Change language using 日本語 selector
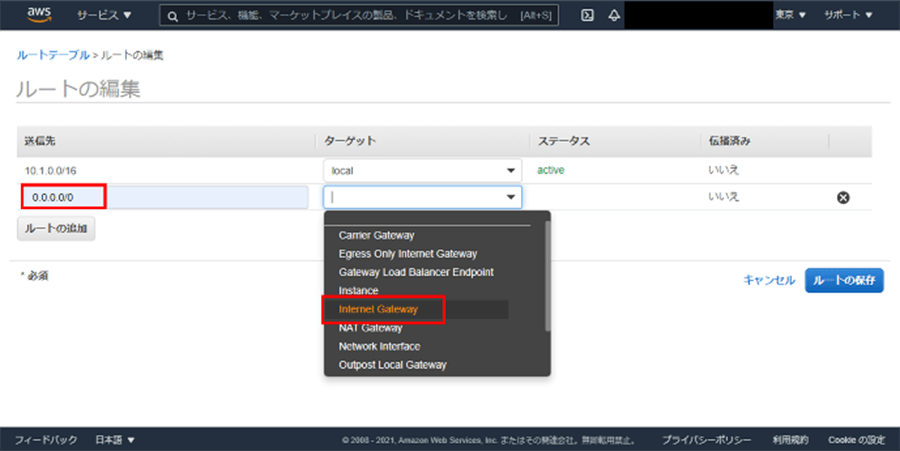 click(114, 440)
